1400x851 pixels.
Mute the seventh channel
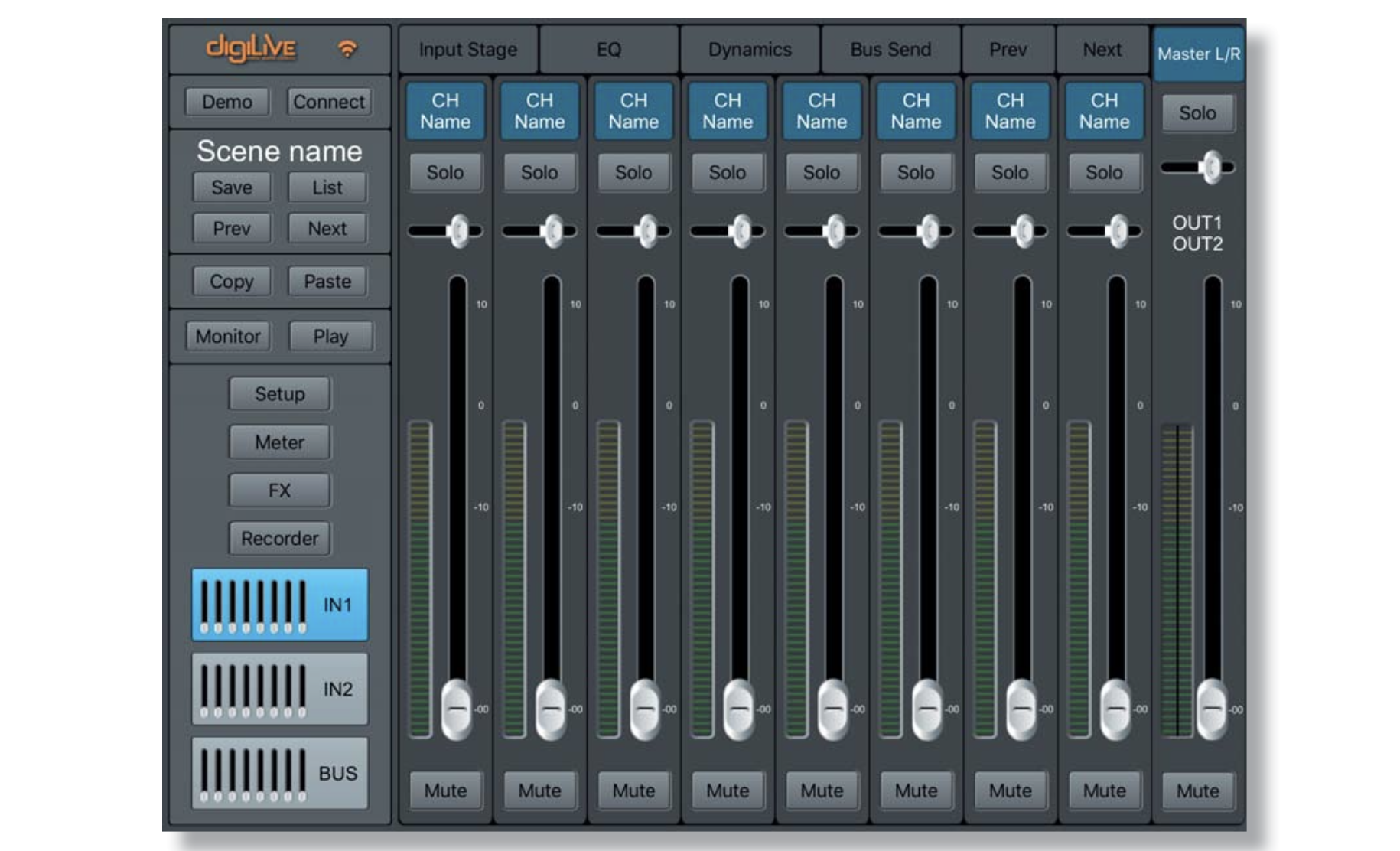coord(1010,791)
